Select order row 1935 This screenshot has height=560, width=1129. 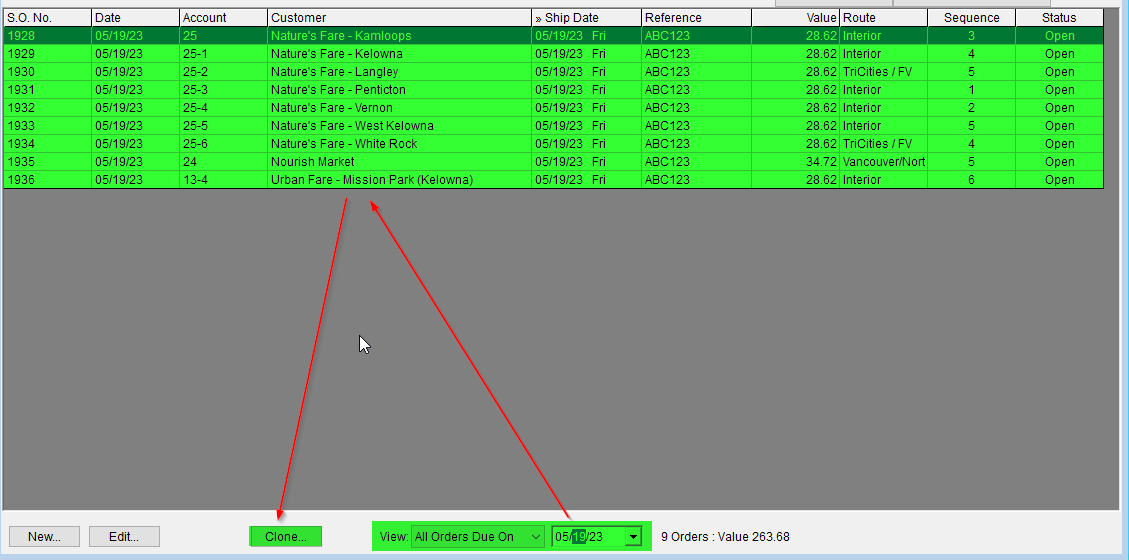pyautogui.click(x=553, y=161)
